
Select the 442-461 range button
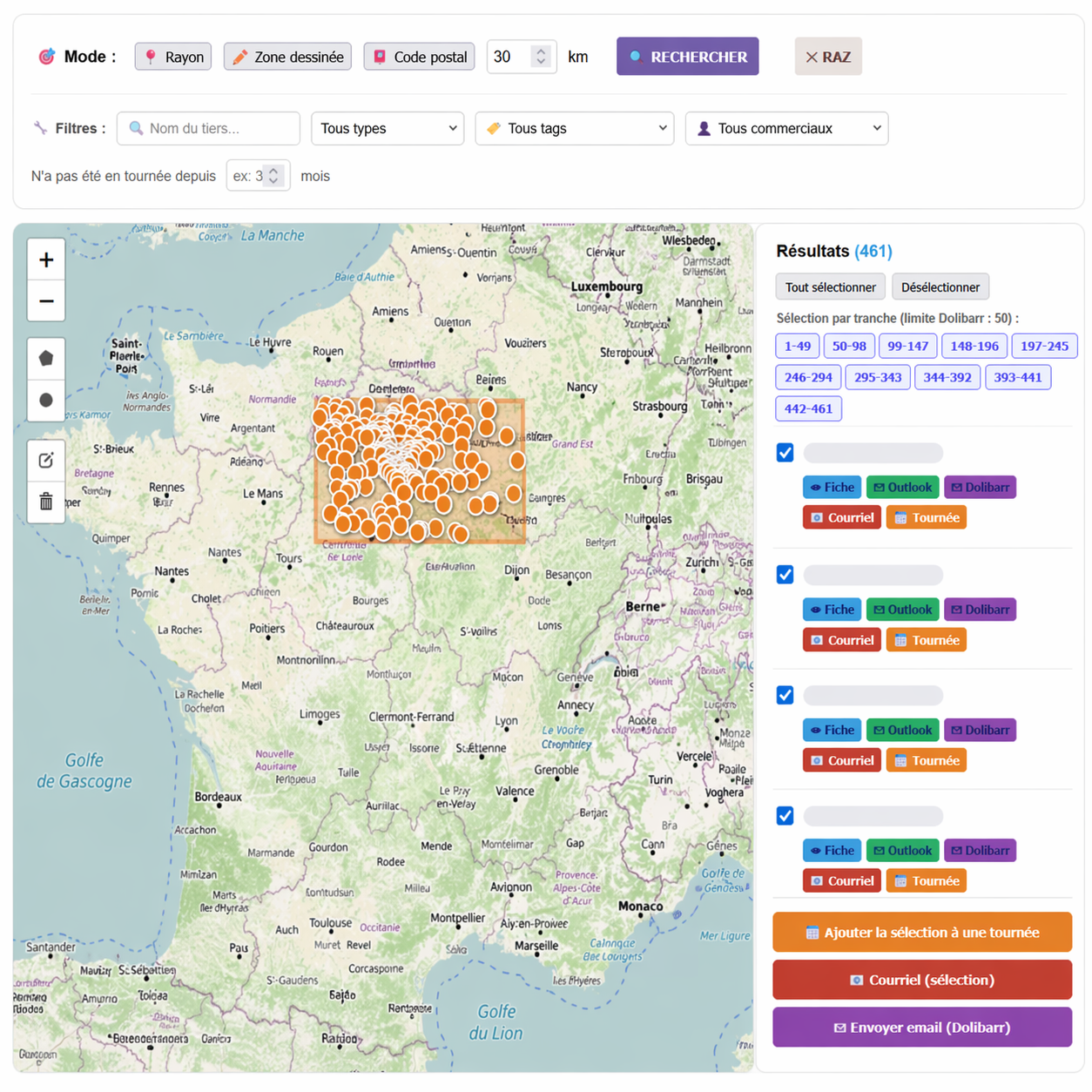[x=808, y=408]
